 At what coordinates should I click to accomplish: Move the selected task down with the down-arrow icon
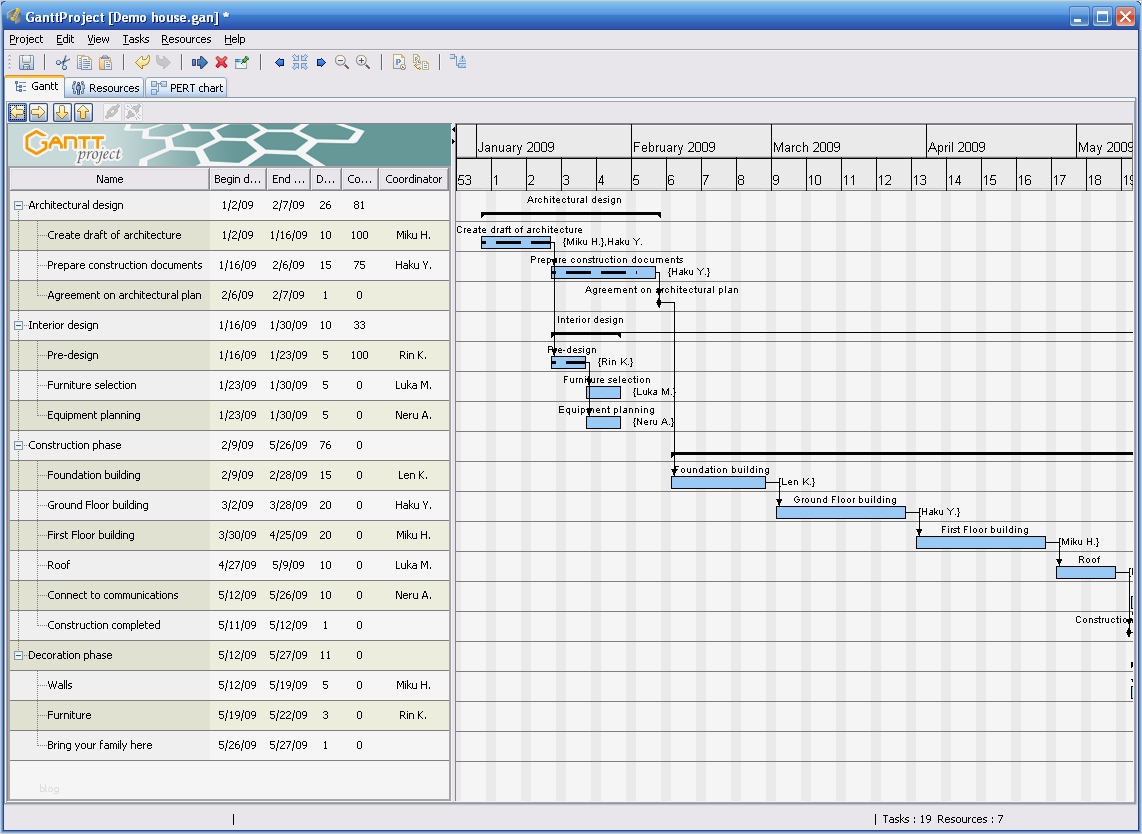click(60, 112)
